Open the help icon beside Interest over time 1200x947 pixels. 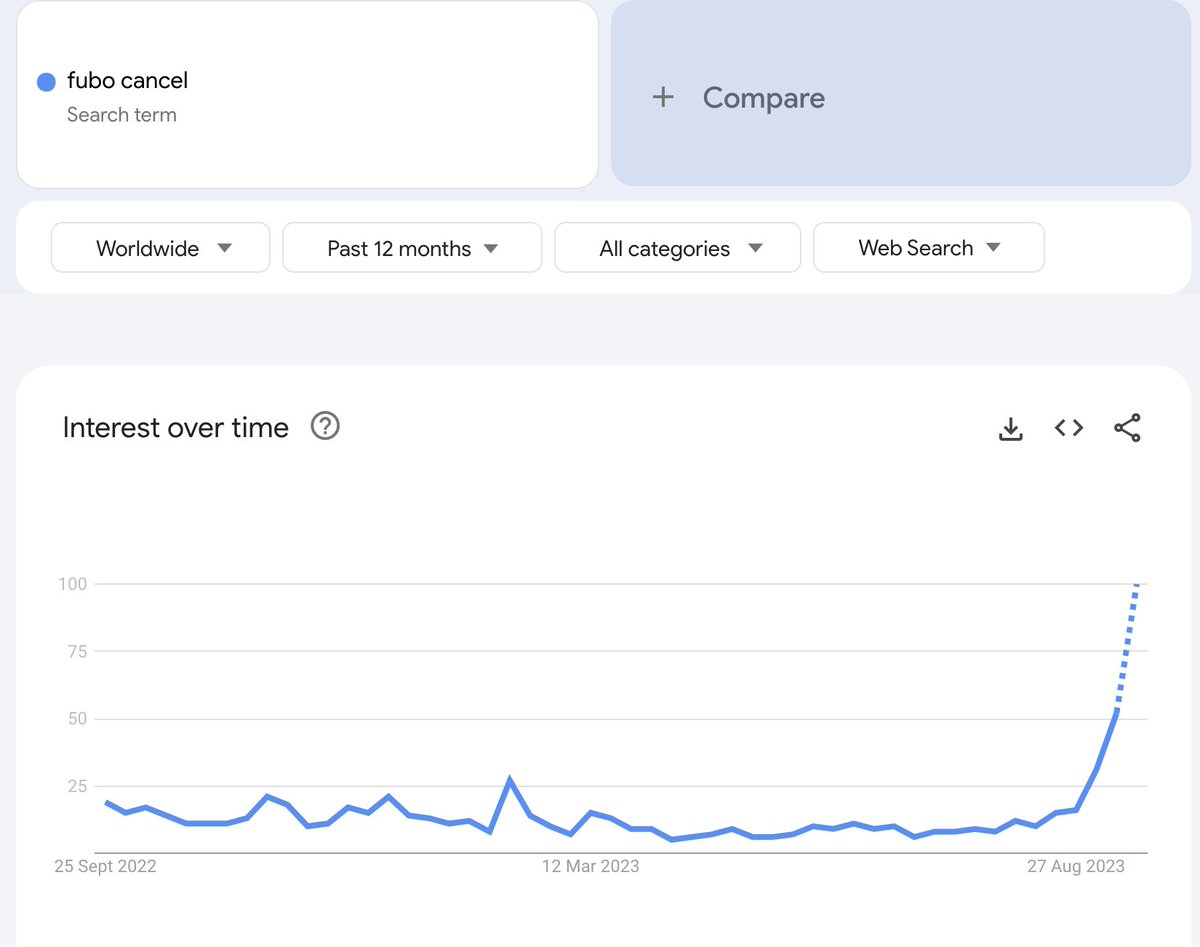pos(325,427)
